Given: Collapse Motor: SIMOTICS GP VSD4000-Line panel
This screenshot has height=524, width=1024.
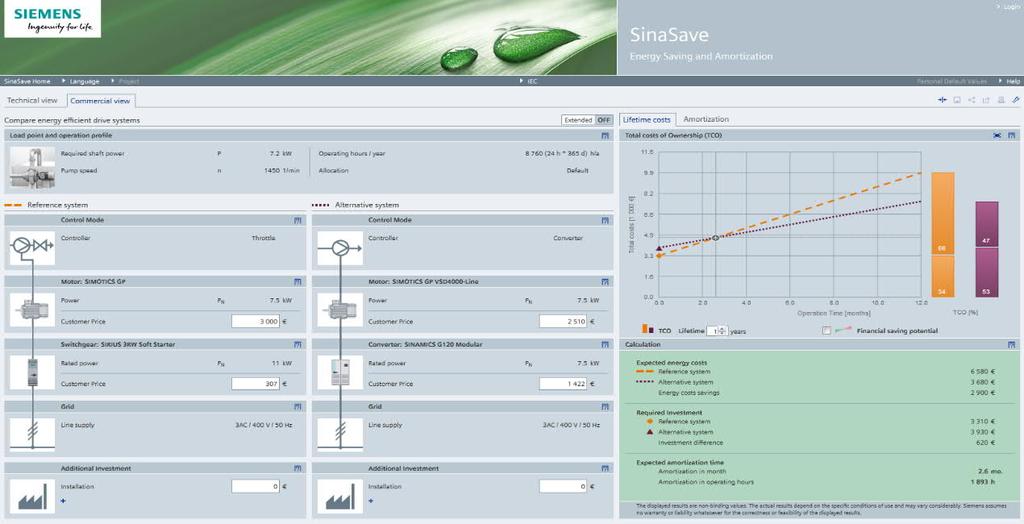Looking at the screenshot, I should tap(605, 282).
